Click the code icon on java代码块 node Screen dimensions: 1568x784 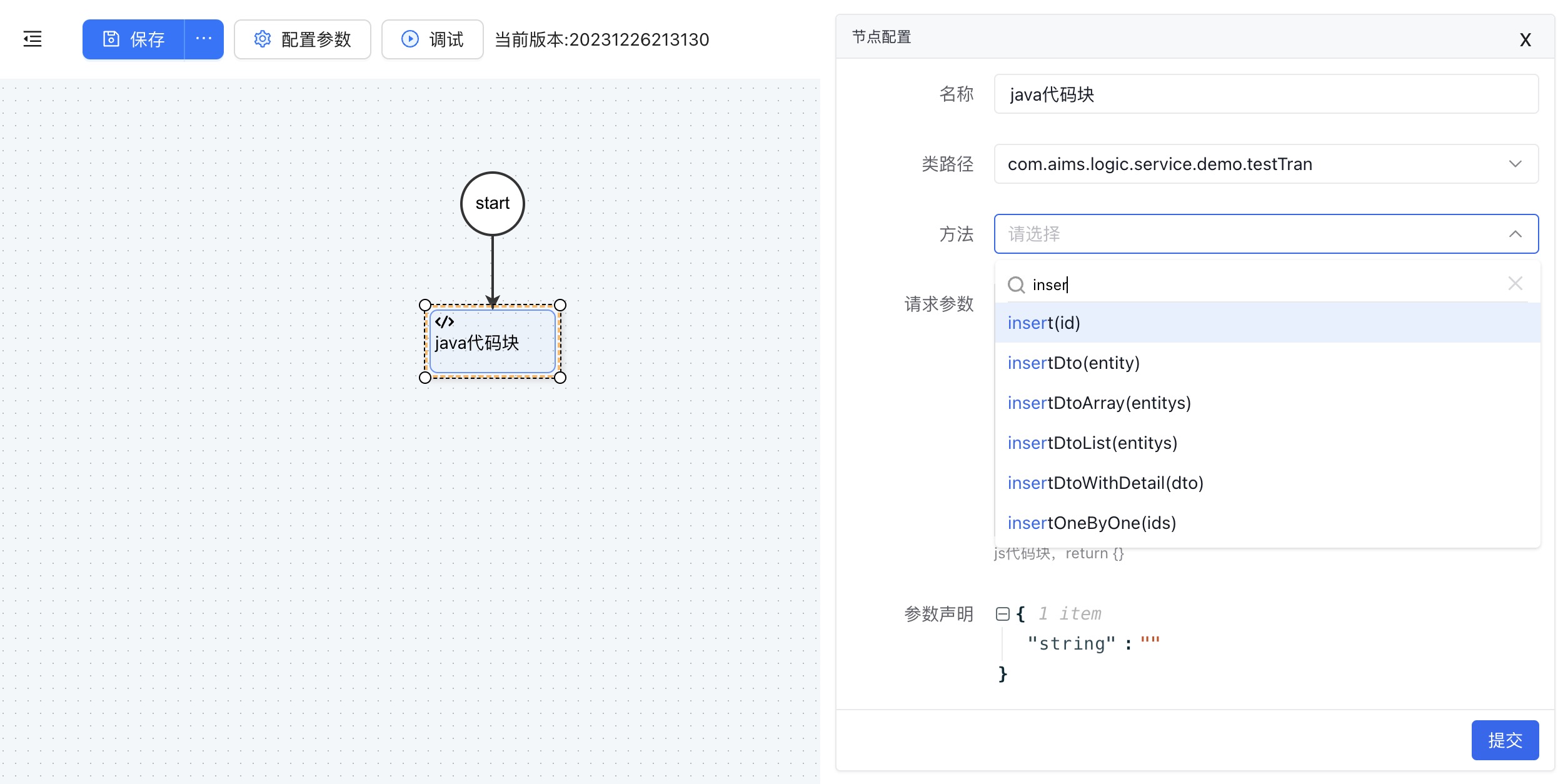point(445,322)
